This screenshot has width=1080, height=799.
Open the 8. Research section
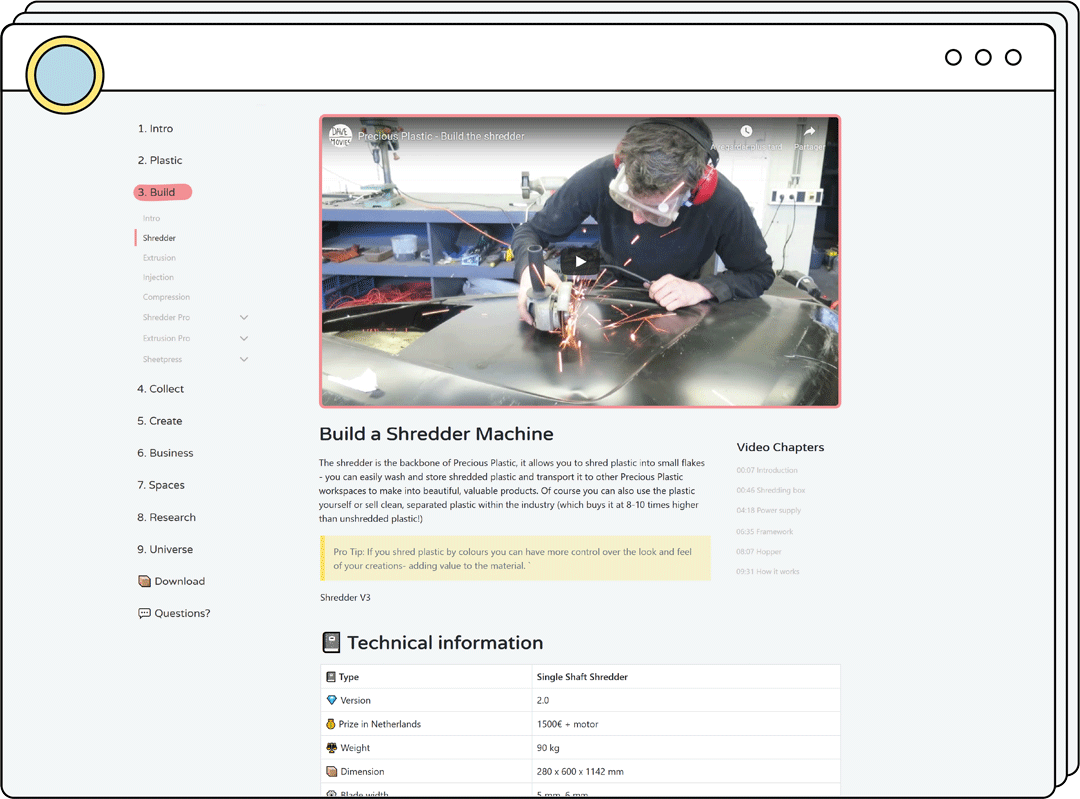click(x=166, y=517)
